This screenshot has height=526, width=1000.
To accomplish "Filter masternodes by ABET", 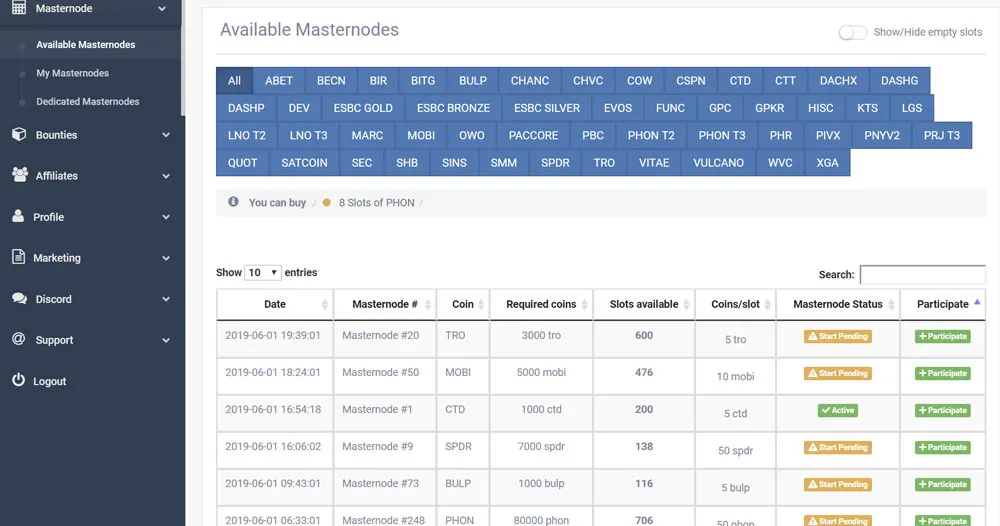I will (x=279, y=80).
